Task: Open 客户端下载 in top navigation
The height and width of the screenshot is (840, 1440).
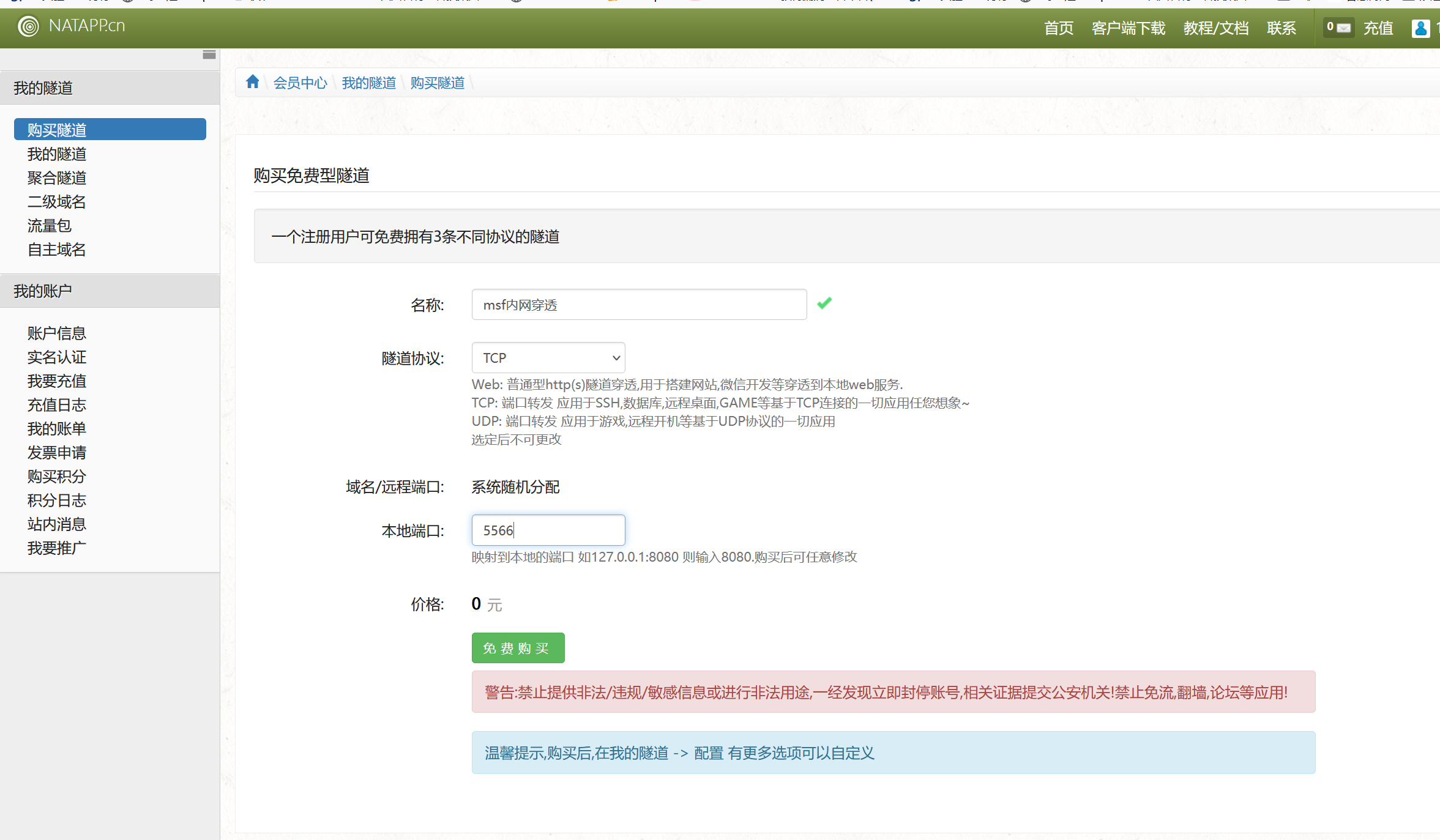Action: 1128,28
